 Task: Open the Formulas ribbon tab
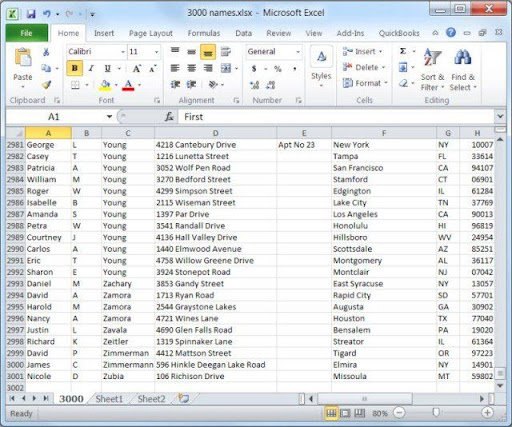pos(204,33)
